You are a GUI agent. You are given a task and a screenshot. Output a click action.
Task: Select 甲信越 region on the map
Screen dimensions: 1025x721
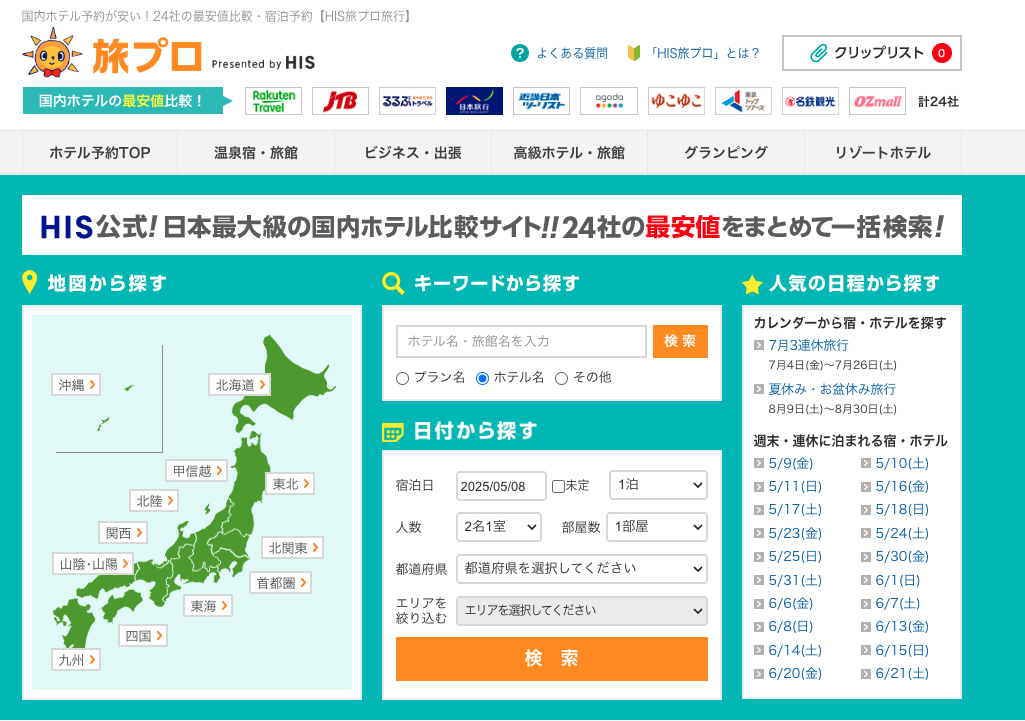[197, 471]
